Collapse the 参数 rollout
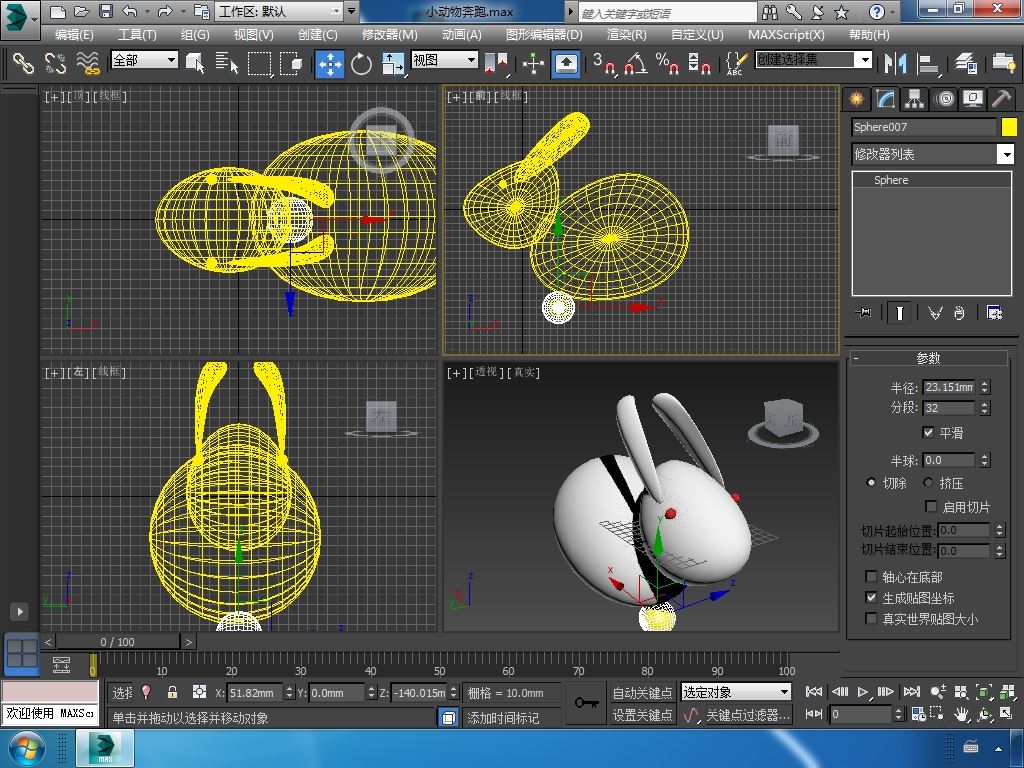This screenshot has width=1024, height=768. [x=928, y=358]
